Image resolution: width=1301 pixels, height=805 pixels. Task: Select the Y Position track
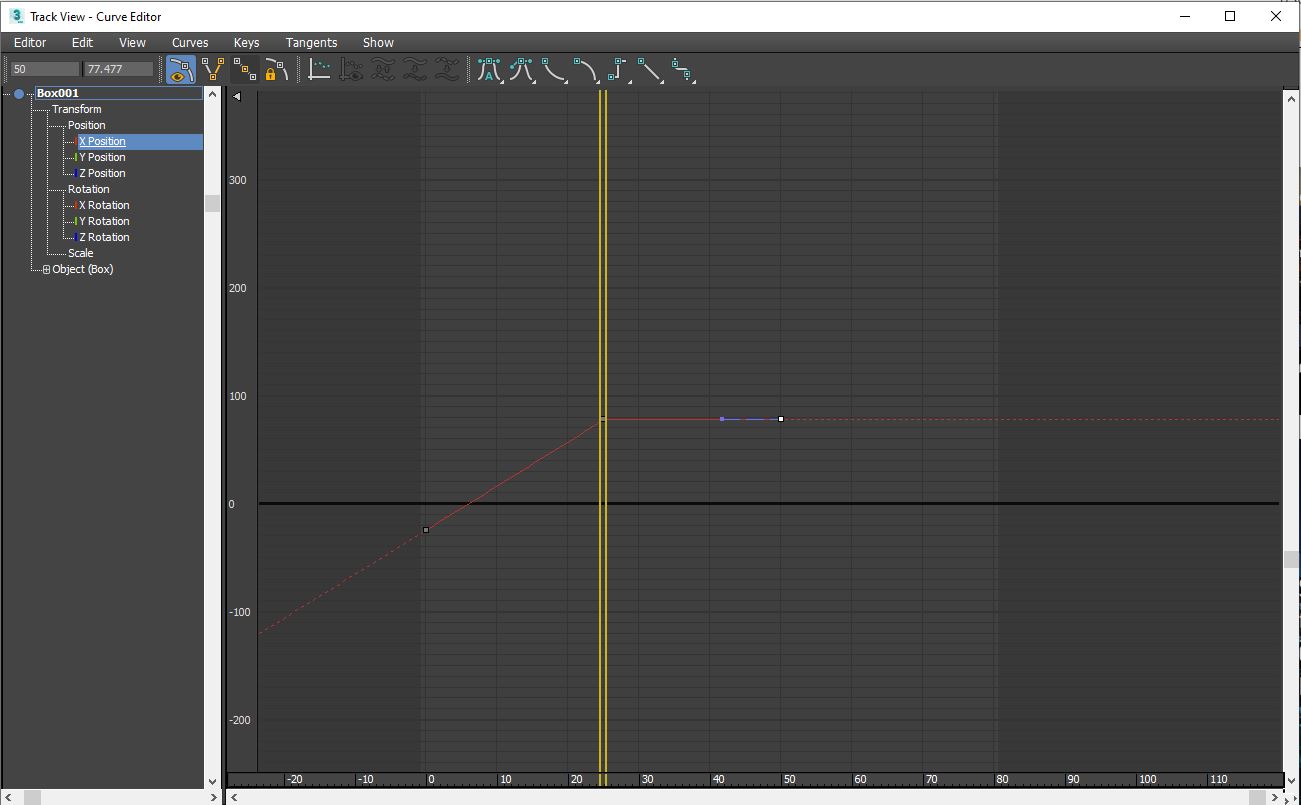[x=104, y=157]
